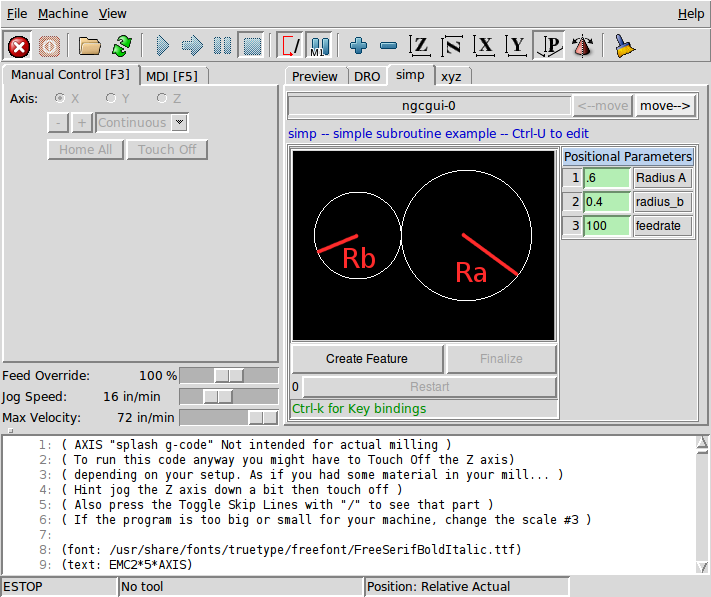Click the Radius A value input field
Image resolution: width=711 pixels, height=597 pixels.
(x=607, y=178)
